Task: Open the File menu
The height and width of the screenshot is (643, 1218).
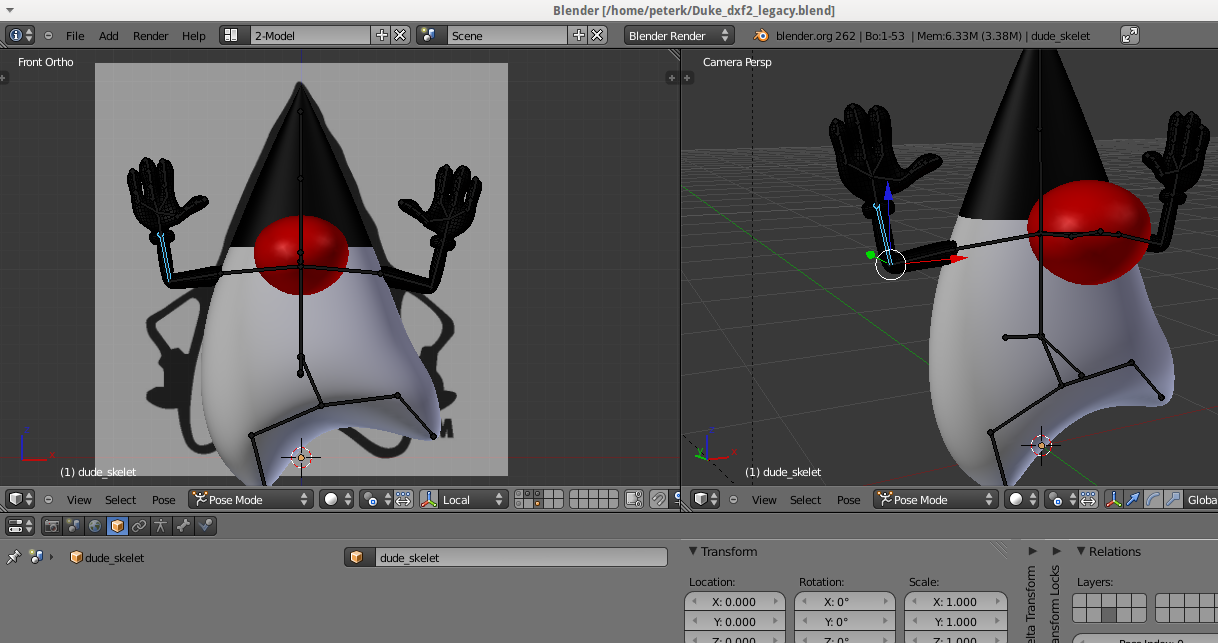Action: tap(75, 35)
